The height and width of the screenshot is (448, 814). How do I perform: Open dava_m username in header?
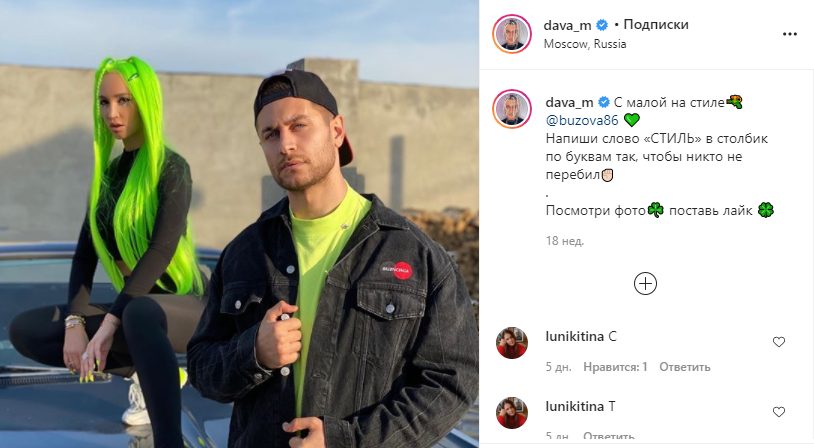tap(567, 25)
